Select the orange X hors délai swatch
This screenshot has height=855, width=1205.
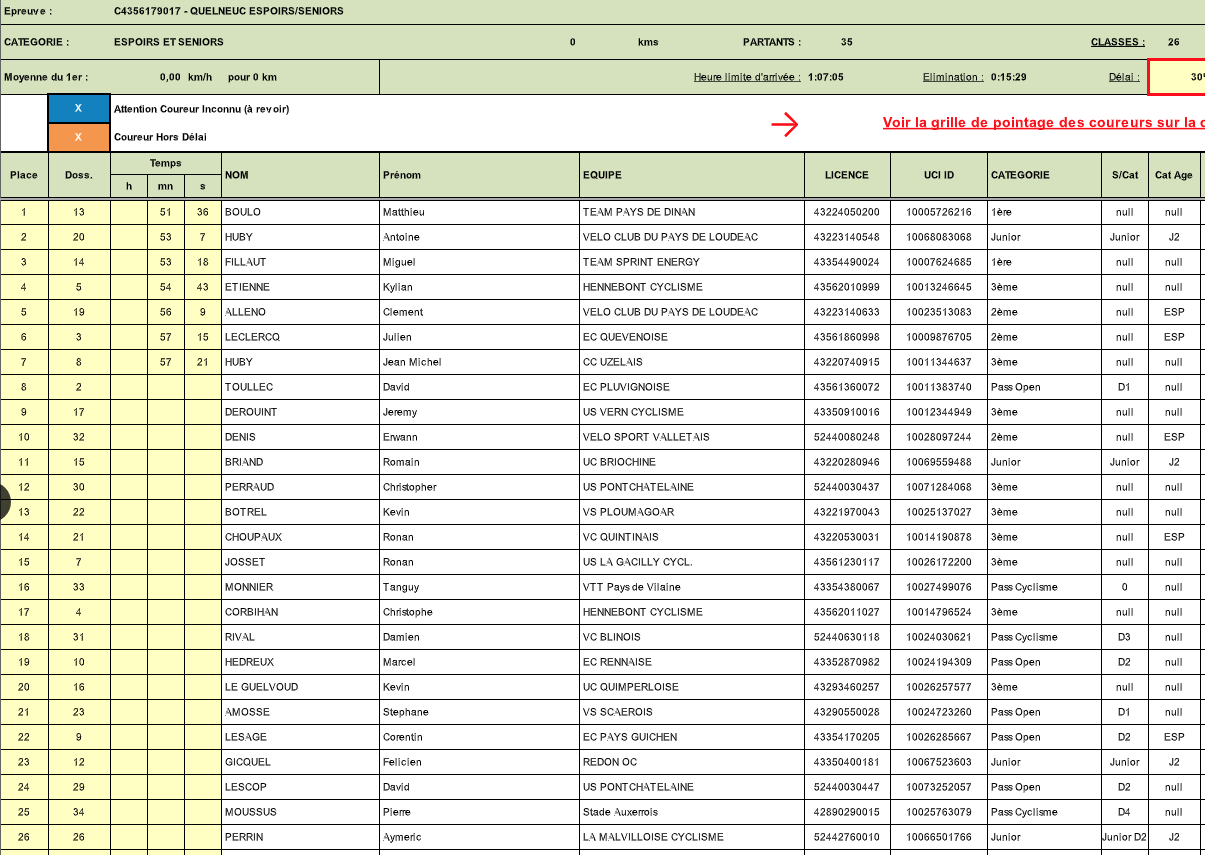tap(79, 137)
